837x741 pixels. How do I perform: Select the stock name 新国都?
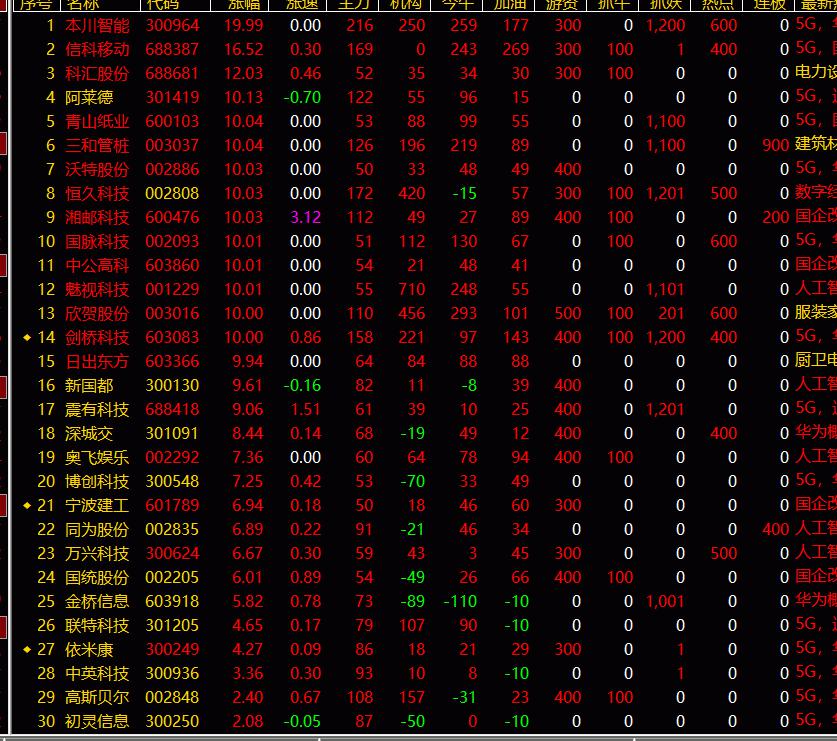[x=89, y=385]
